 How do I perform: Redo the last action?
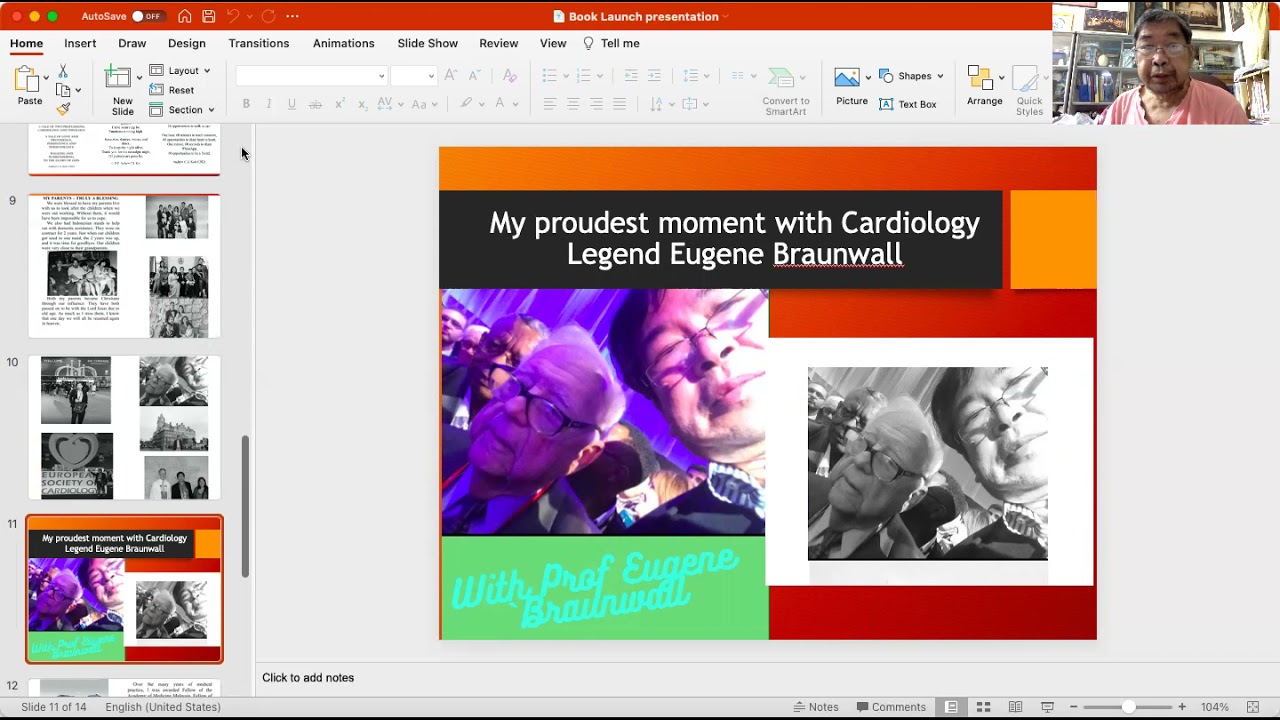click(268, 16)
